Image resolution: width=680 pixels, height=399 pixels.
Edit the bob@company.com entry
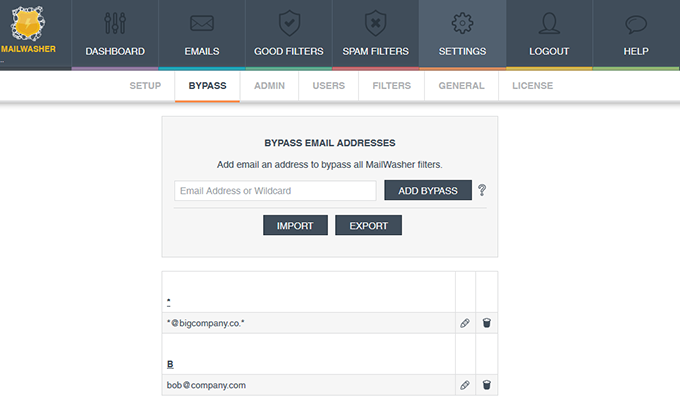coord(465,385)
